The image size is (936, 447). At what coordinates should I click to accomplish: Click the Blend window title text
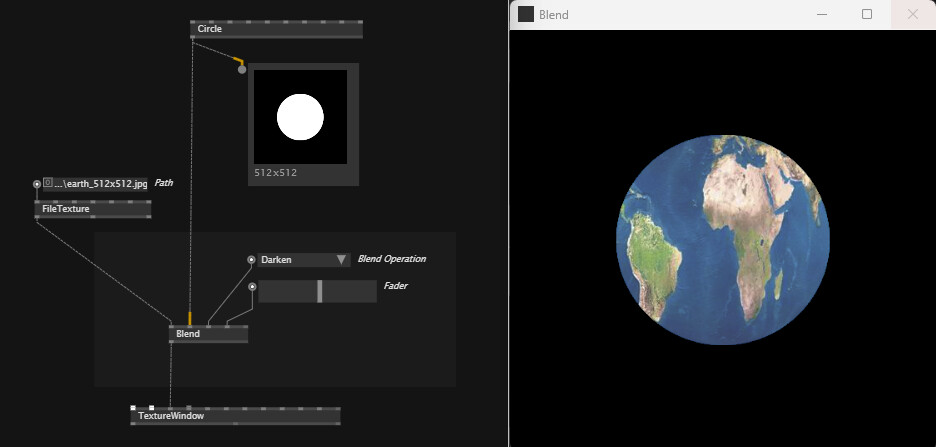click(x=553, y=15)
